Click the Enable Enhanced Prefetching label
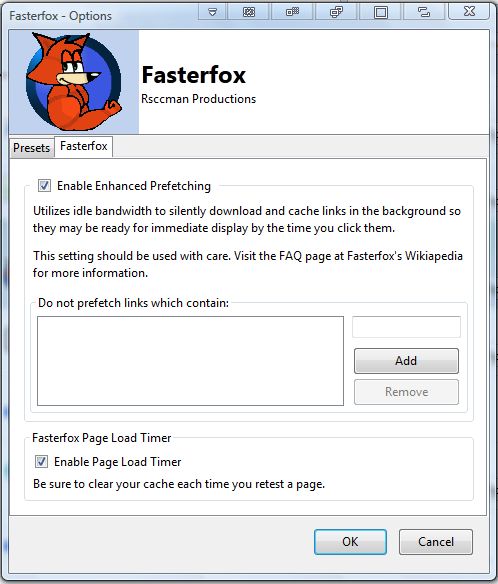The width and height of the screenshot is (498, 584). tap(134, 186)
